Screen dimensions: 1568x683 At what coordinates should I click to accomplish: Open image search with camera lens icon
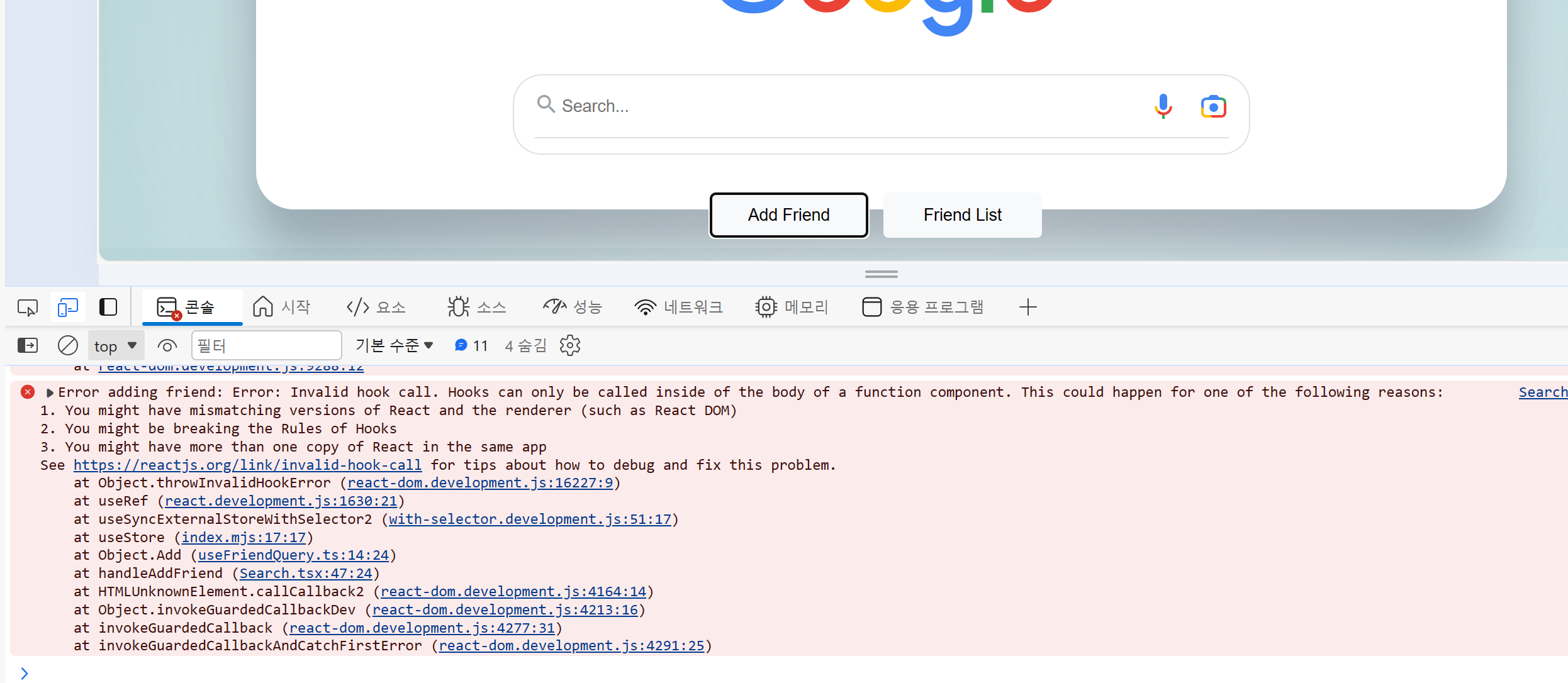1213,107
